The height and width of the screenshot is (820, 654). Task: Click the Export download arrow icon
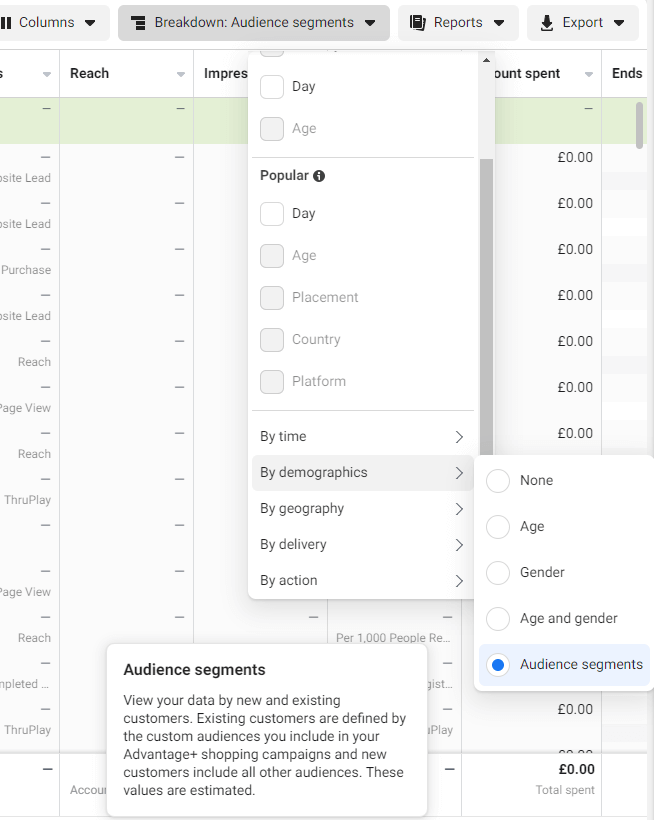(x=547, y=22)
